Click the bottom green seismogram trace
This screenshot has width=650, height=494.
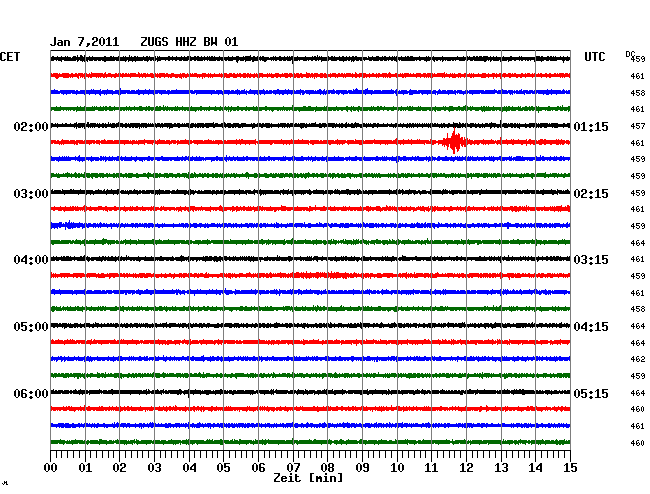[310, 442]
